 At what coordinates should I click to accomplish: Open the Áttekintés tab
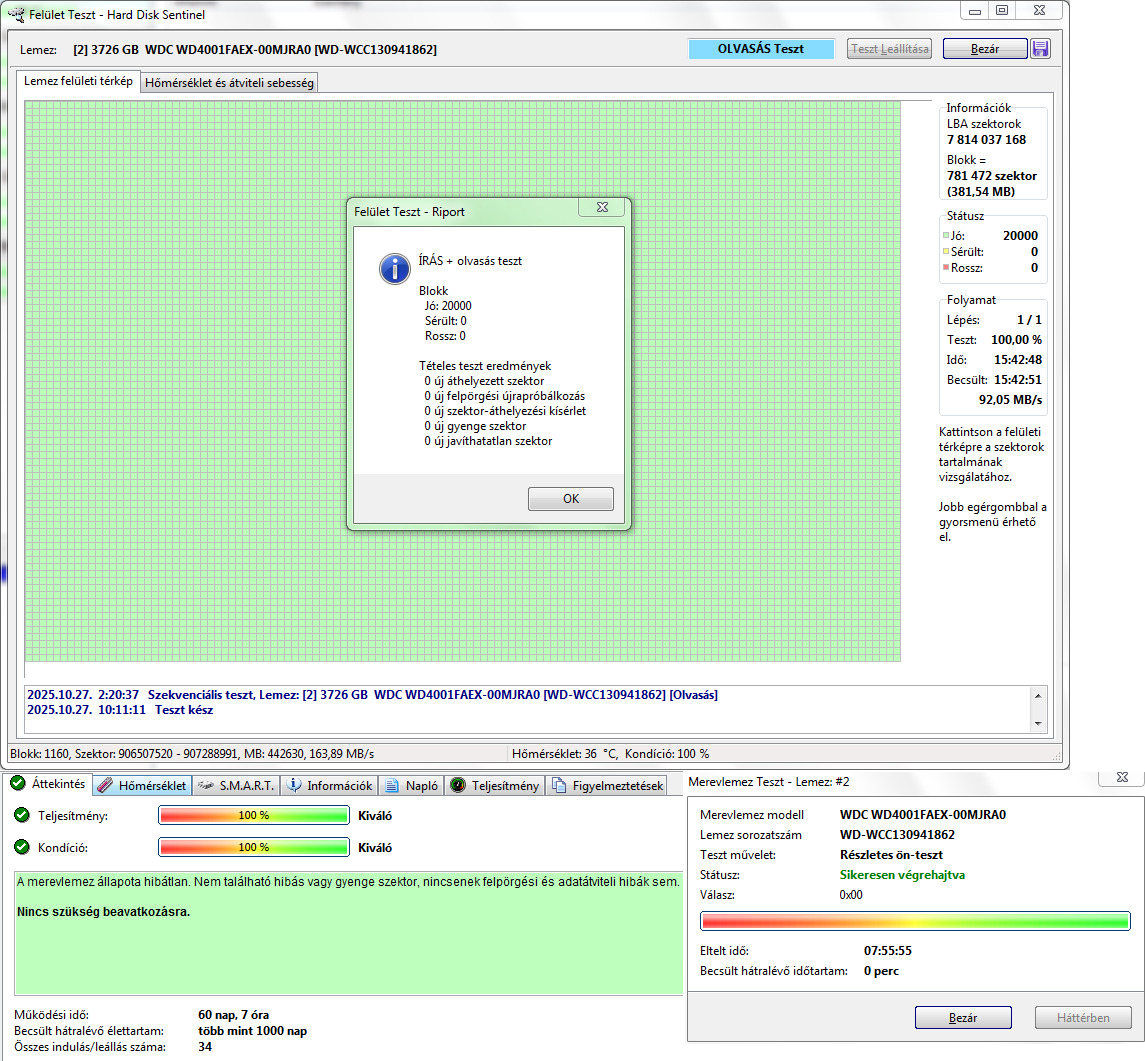tap(48, 784)
